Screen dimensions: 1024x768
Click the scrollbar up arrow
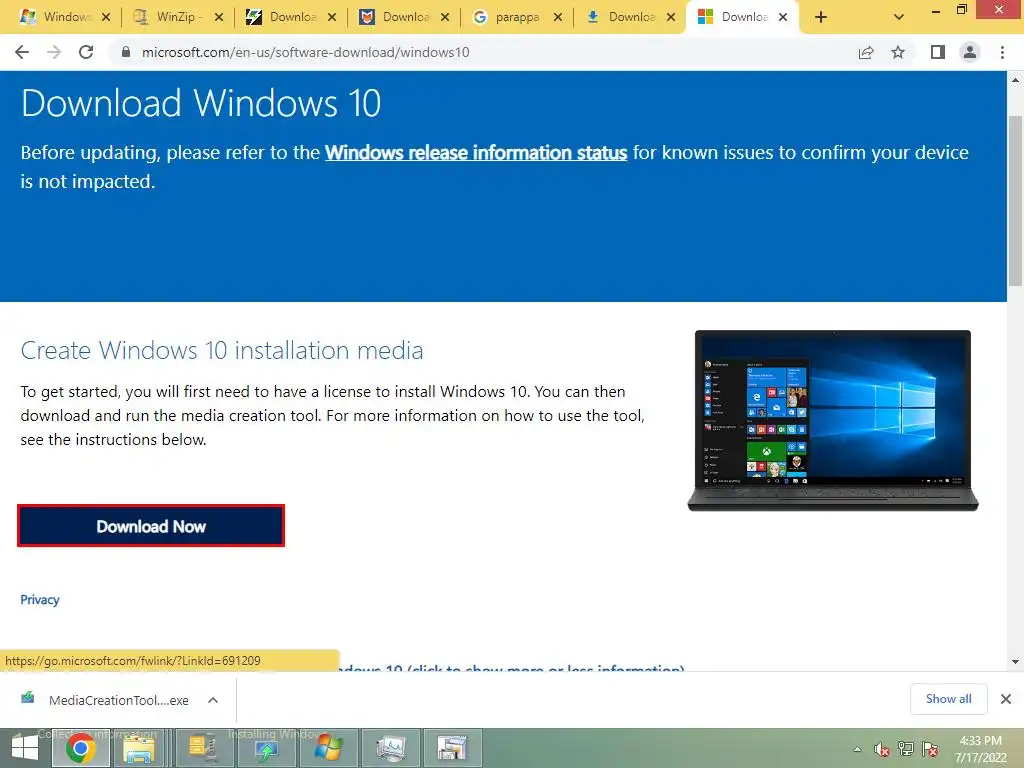(1015, 80)
